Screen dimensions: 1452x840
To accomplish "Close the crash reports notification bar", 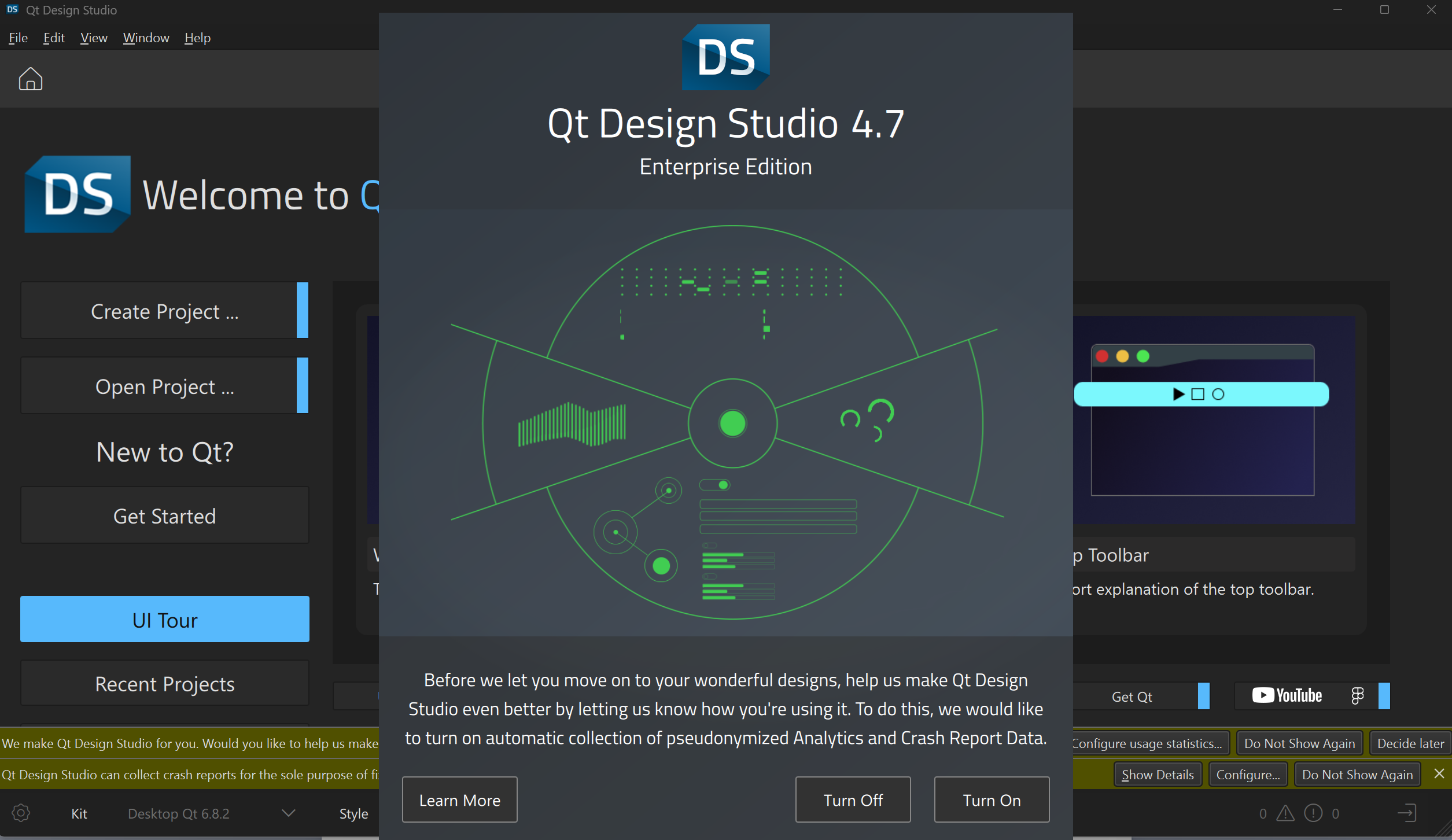I will 1439,773.
